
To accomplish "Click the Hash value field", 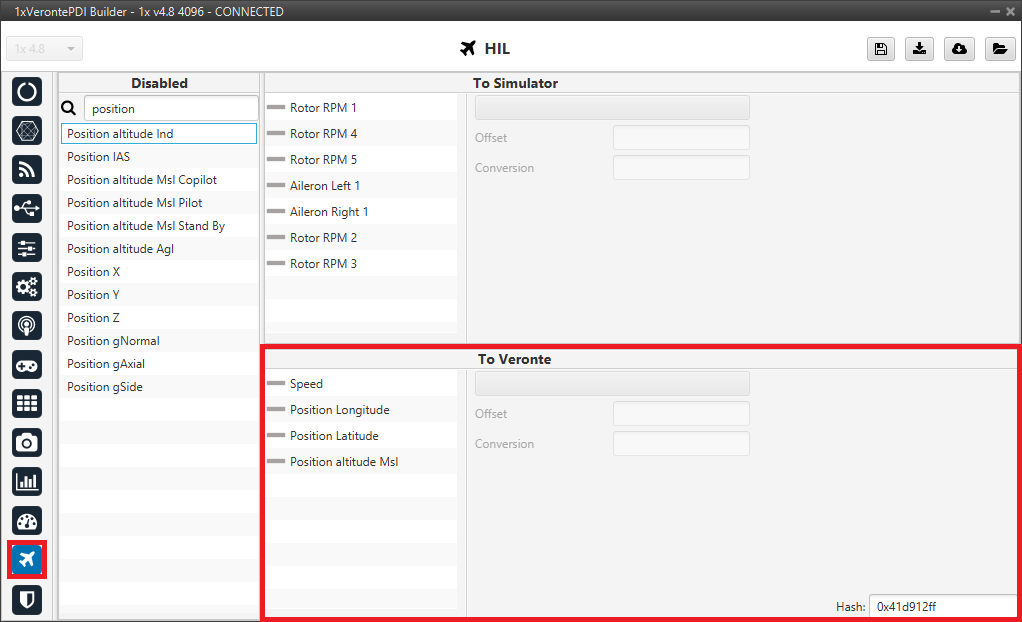I will (942, 607).
